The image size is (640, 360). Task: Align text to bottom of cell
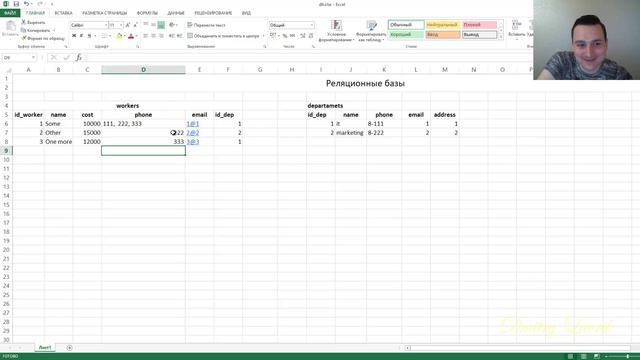point(161,25)
